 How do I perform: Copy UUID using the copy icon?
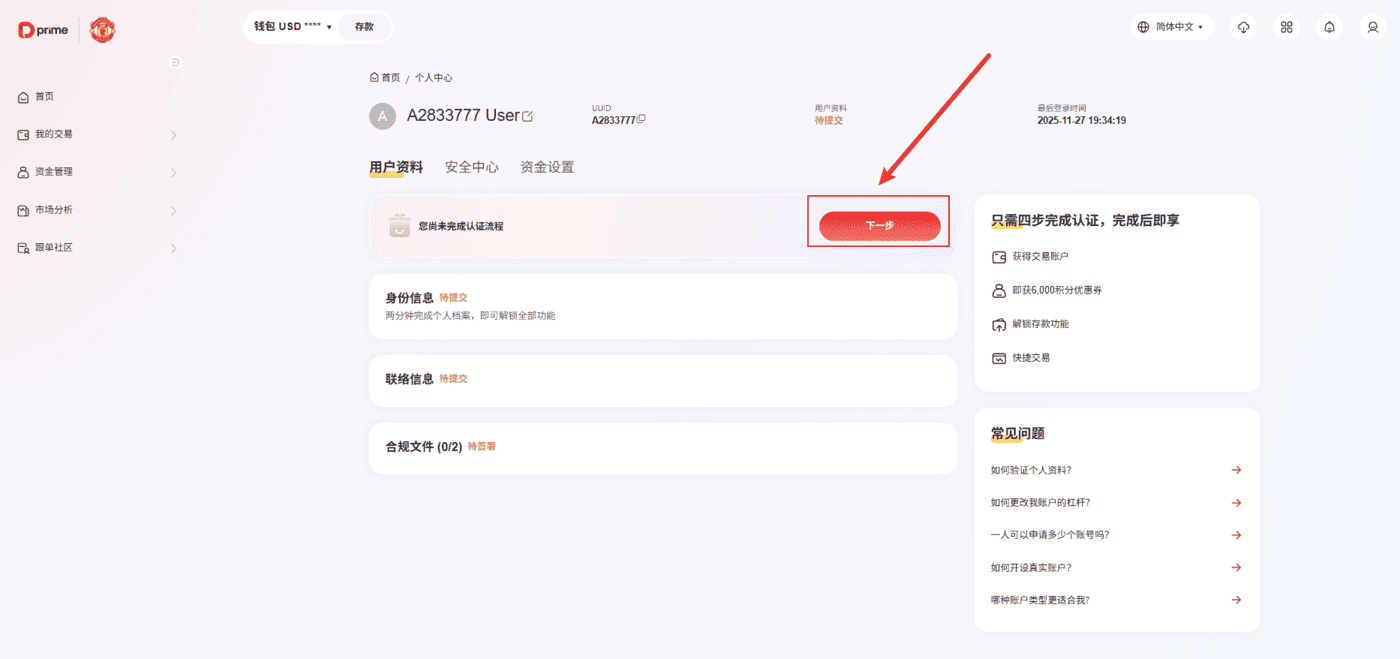coord(641,119)
